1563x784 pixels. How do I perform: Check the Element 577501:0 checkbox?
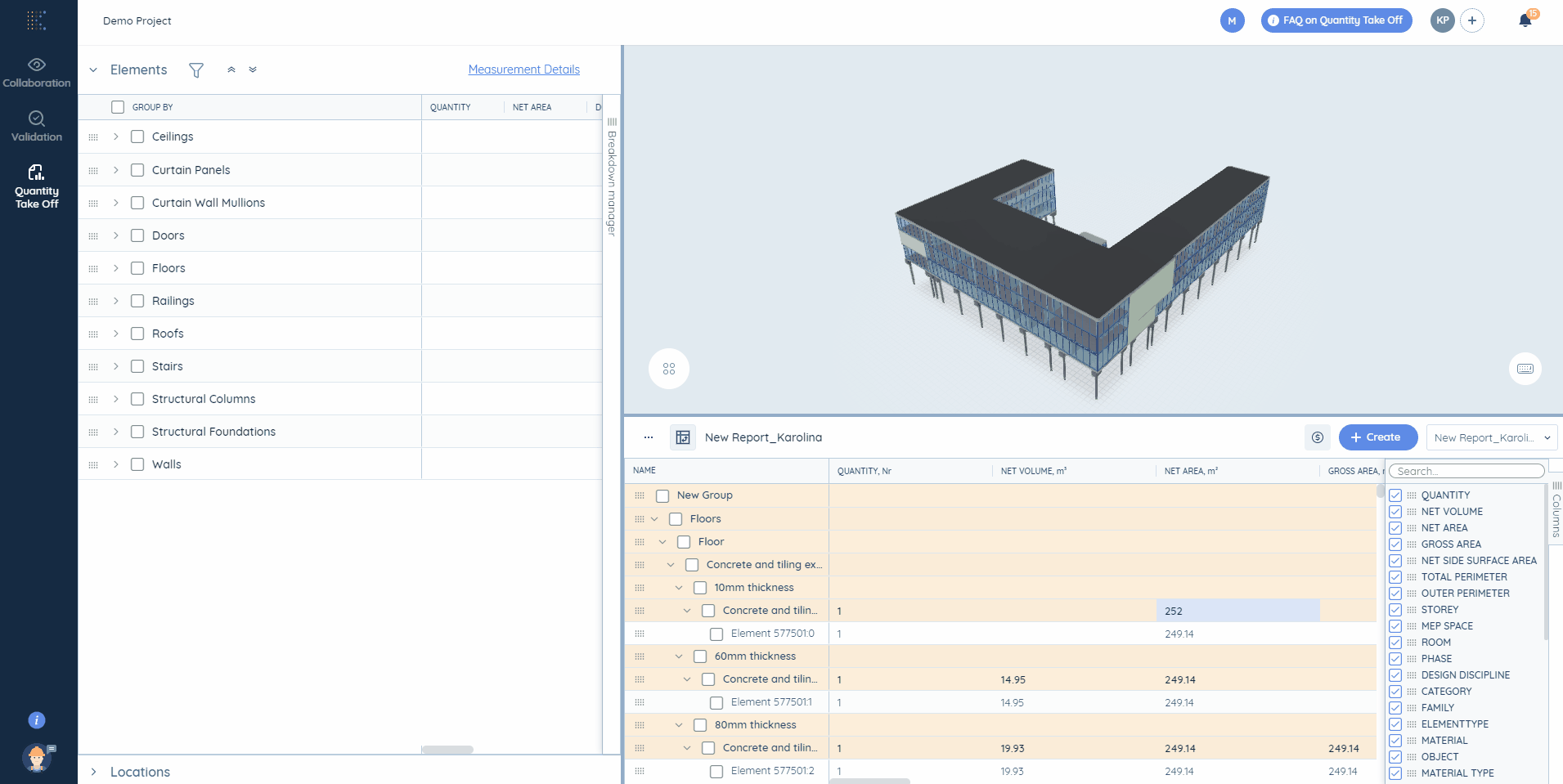point(716,634)
